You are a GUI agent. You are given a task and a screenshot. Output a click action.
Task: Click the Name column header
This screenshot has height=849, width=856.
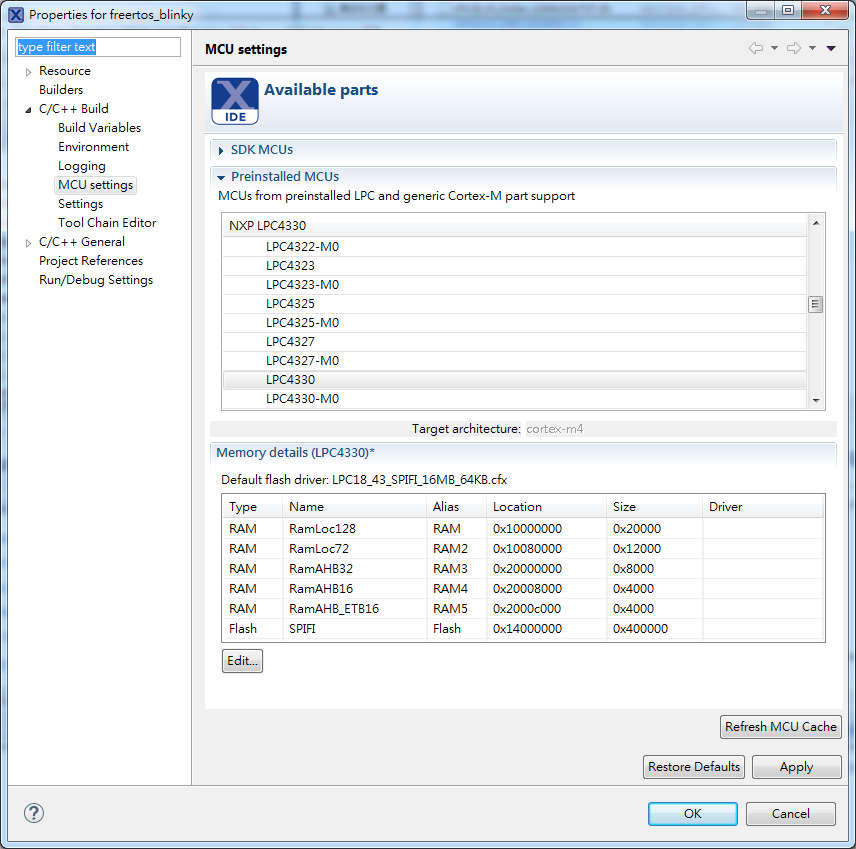[x=354, y=507]
